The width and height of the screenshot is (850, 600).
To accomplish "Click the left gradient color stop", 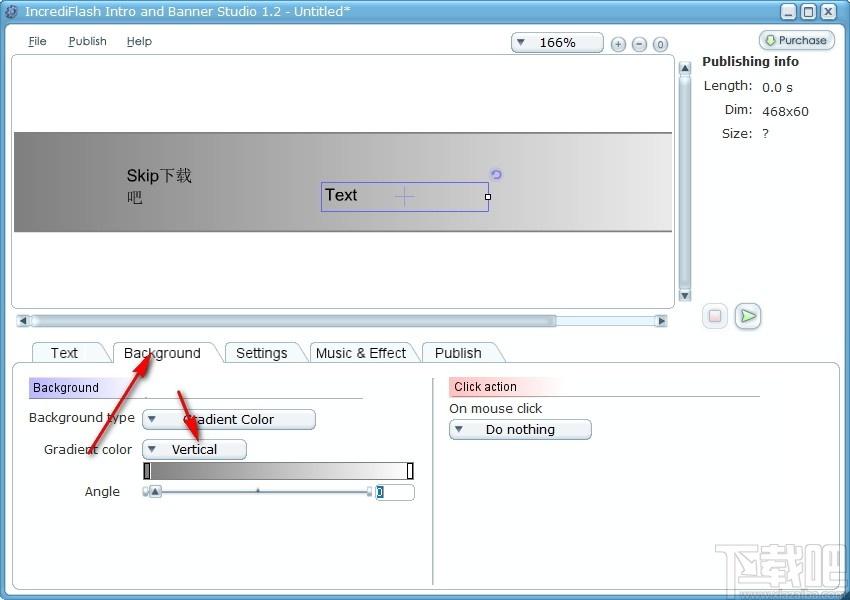I will (x=147, y=471).
